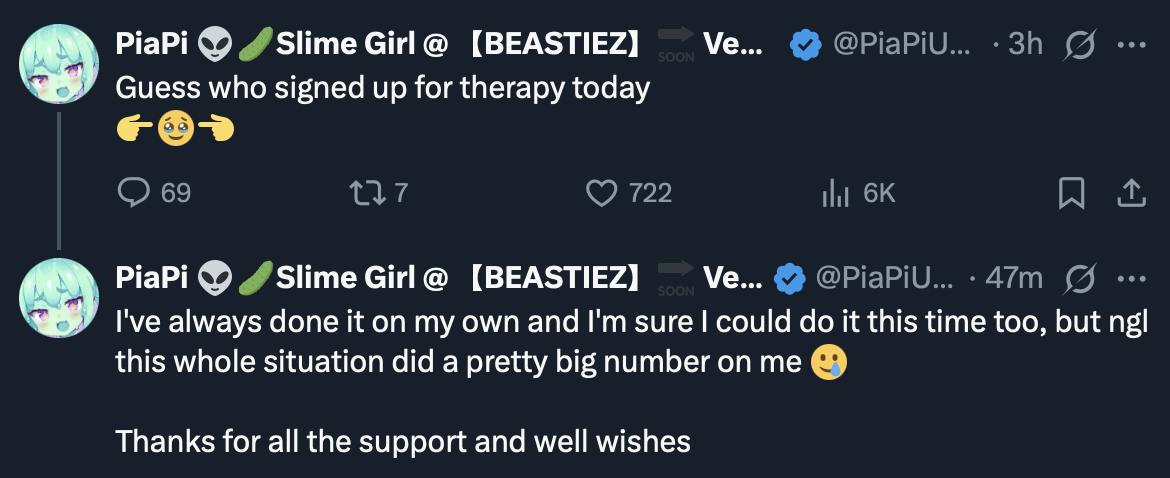
Task: Open the PiaPi display name on first tweet
Action: coord(152,45)
